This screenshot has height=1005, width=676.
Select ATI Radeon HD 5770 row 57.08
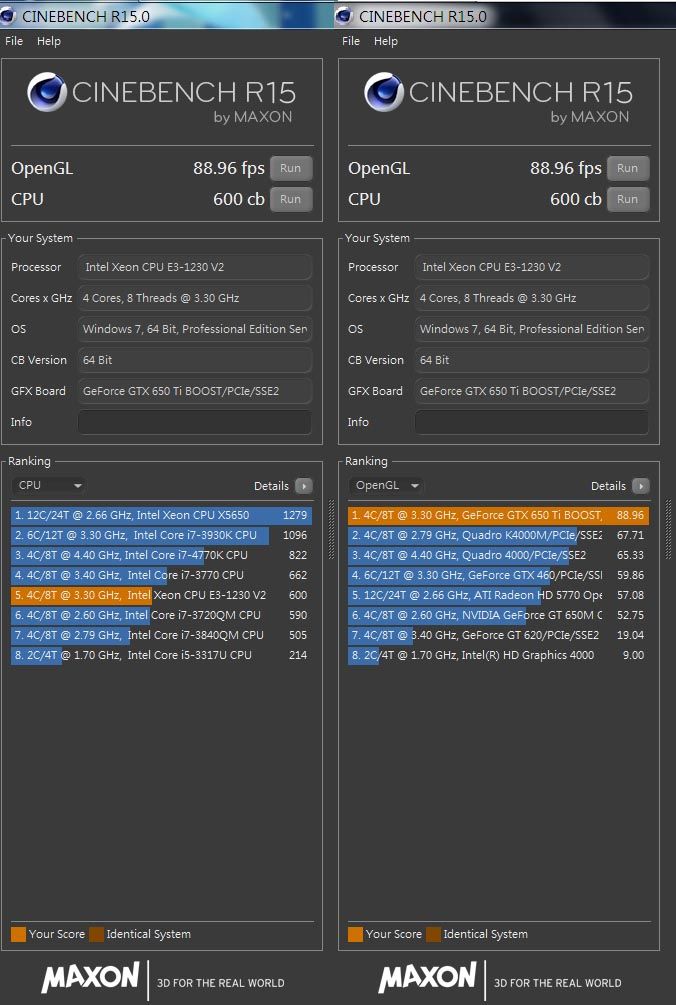pyautogui.click(x=499, y=595)
